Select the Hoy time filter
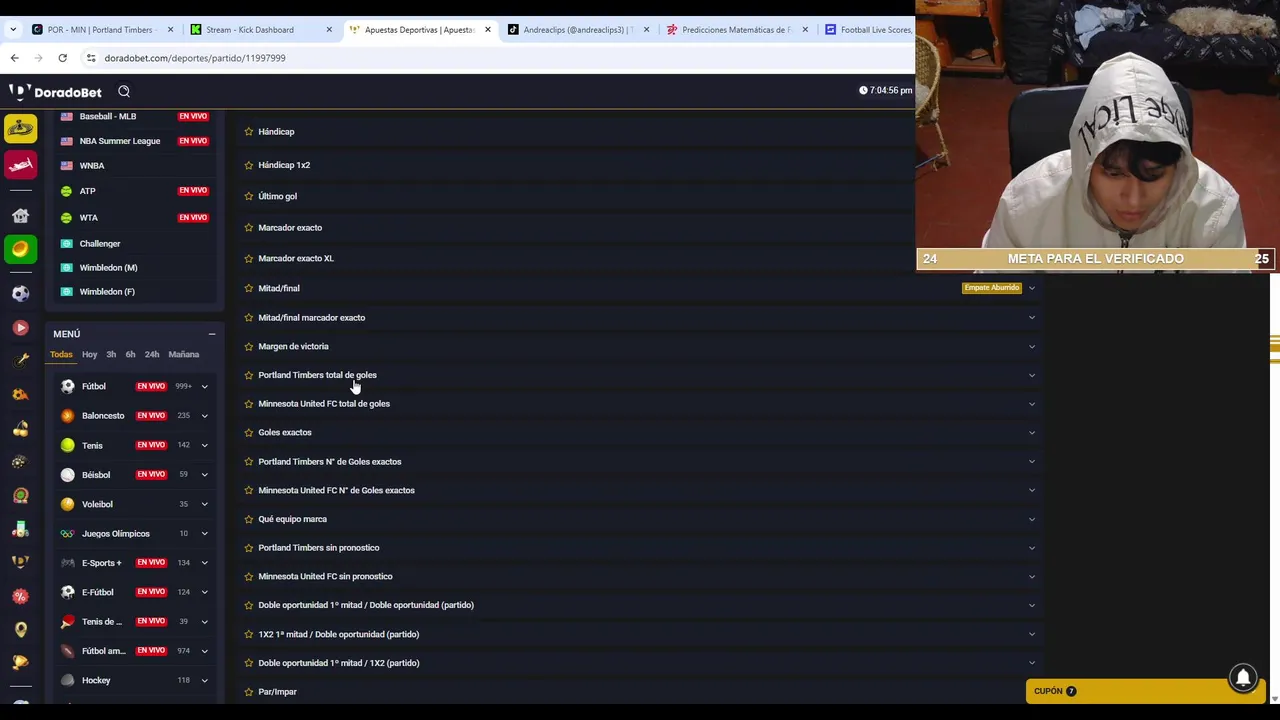This screenshot has height=720, width=1280. 90,354
